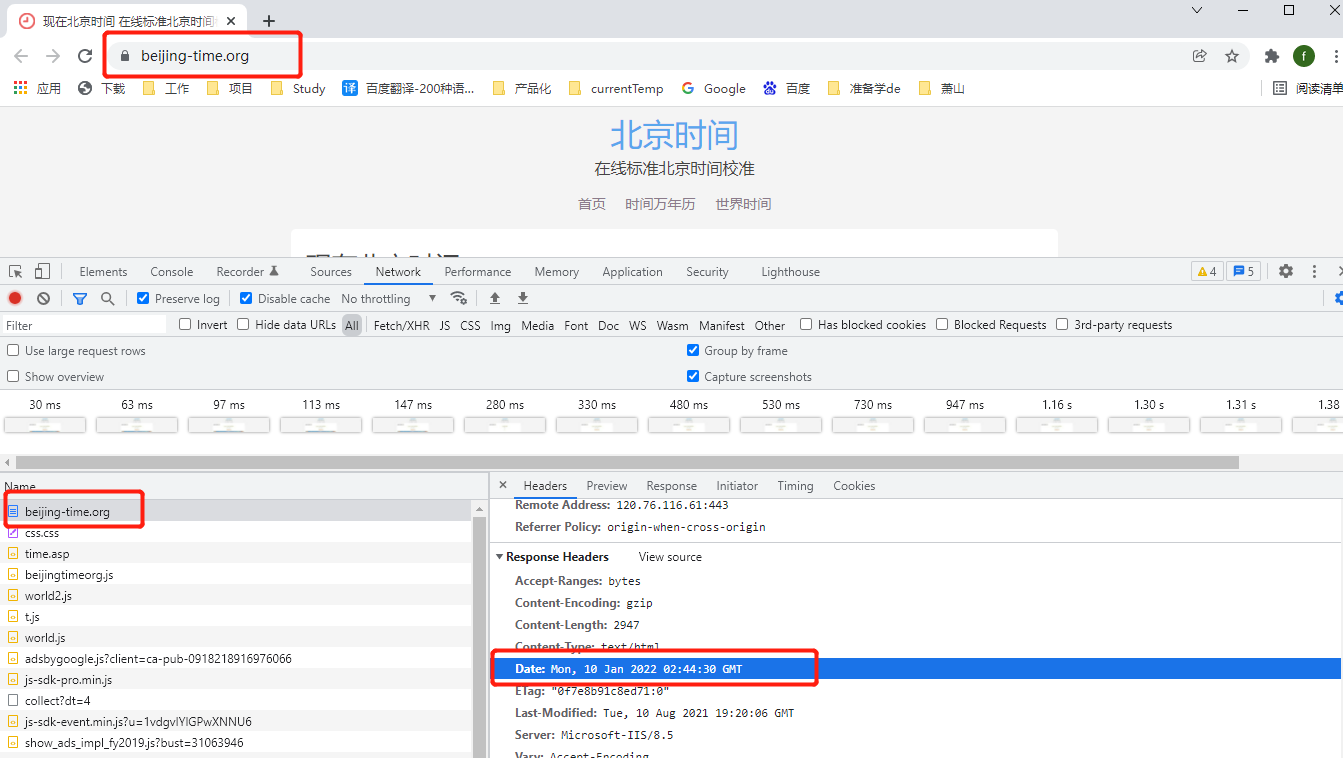
Task: Open the Extensions puzzle icon
Action: point(1272,56)
